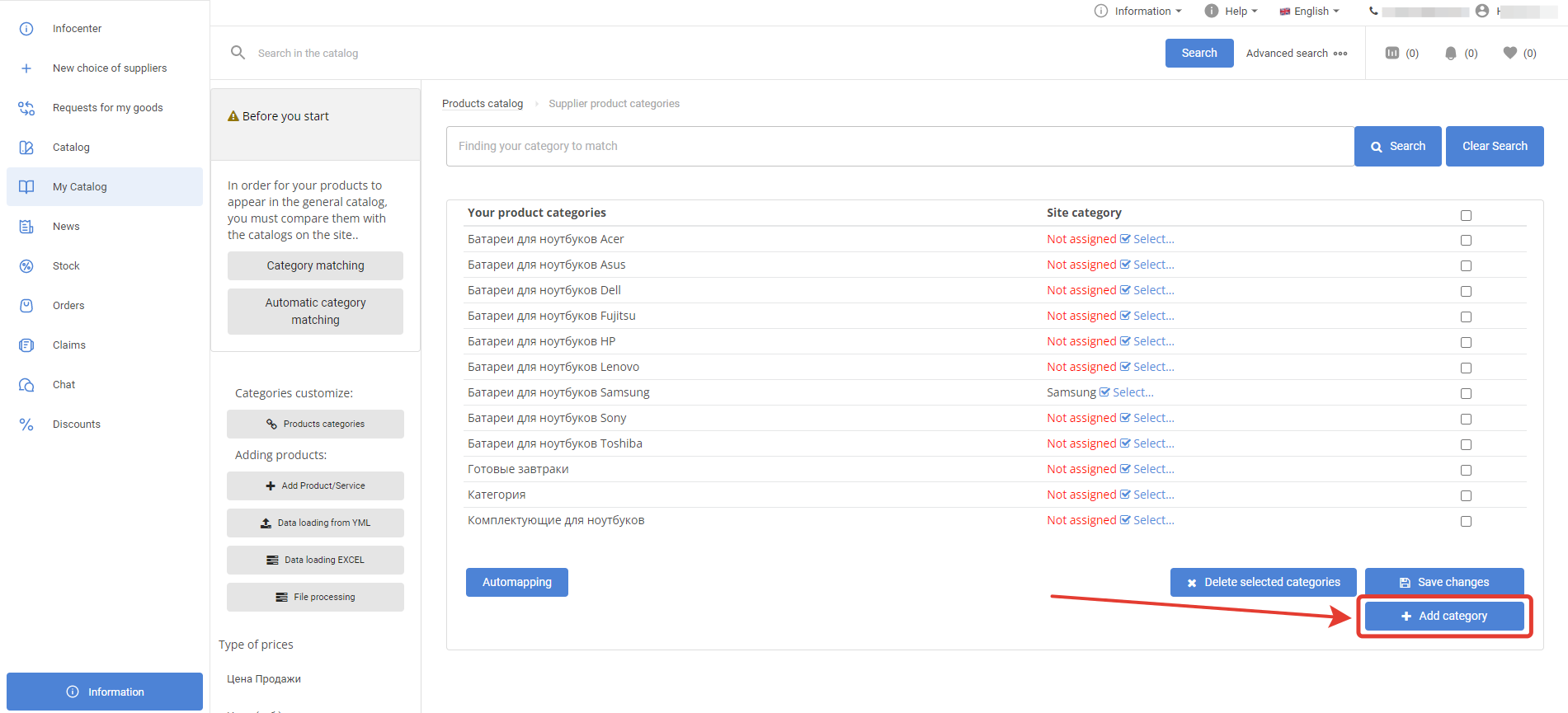Image resolution: width=1568 pixels, height=713 pixels.
Task: Check the Готовые завтраки category checkbox
Action: pyautogui.click(x=1466, y=471)
